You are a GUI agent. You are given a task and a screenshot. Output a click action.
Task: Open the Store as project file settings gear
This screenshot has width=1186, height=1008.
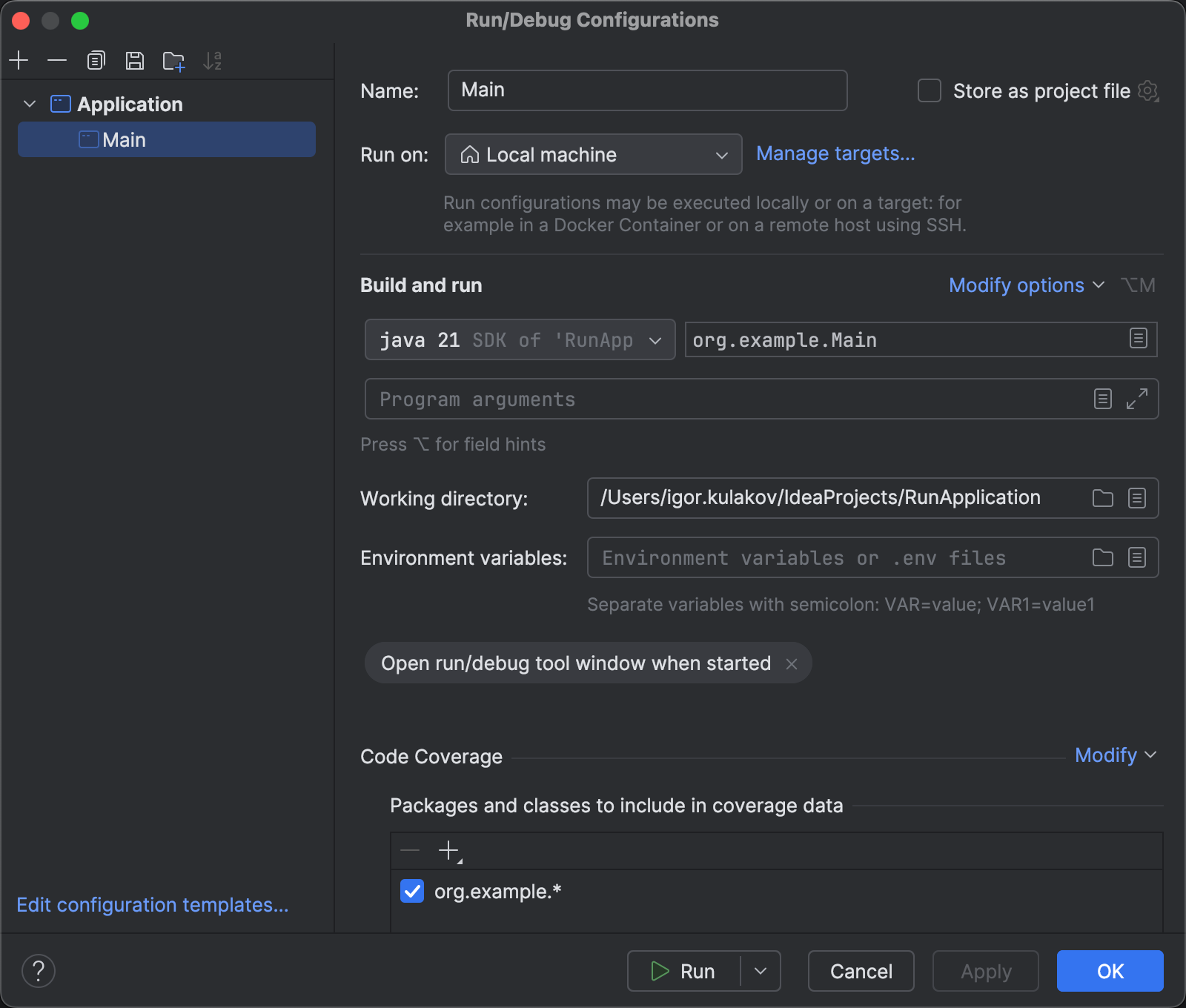1148,90
